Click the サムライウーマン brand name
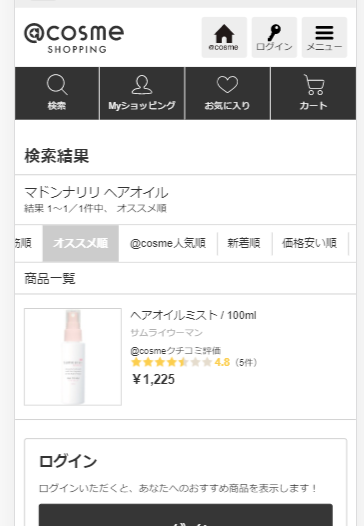This screenshot has height=526, width=364. click(166, 333)
